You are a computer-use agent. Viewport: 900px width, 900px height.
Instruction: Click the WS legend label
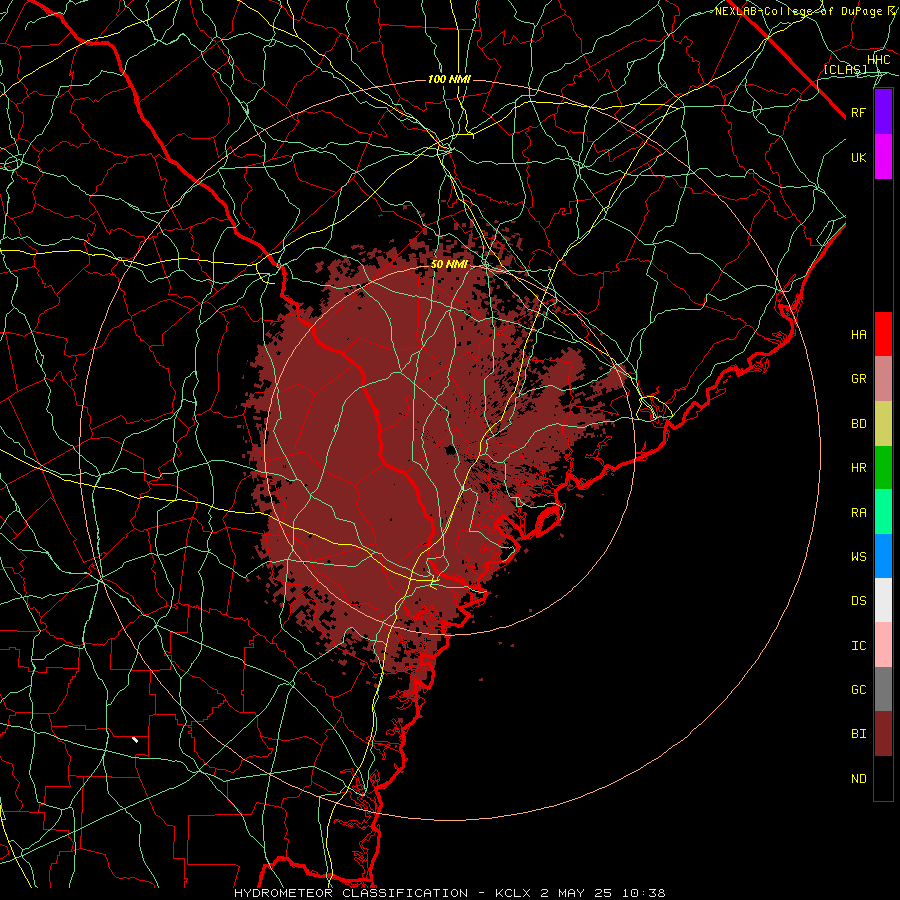point(858,556)
